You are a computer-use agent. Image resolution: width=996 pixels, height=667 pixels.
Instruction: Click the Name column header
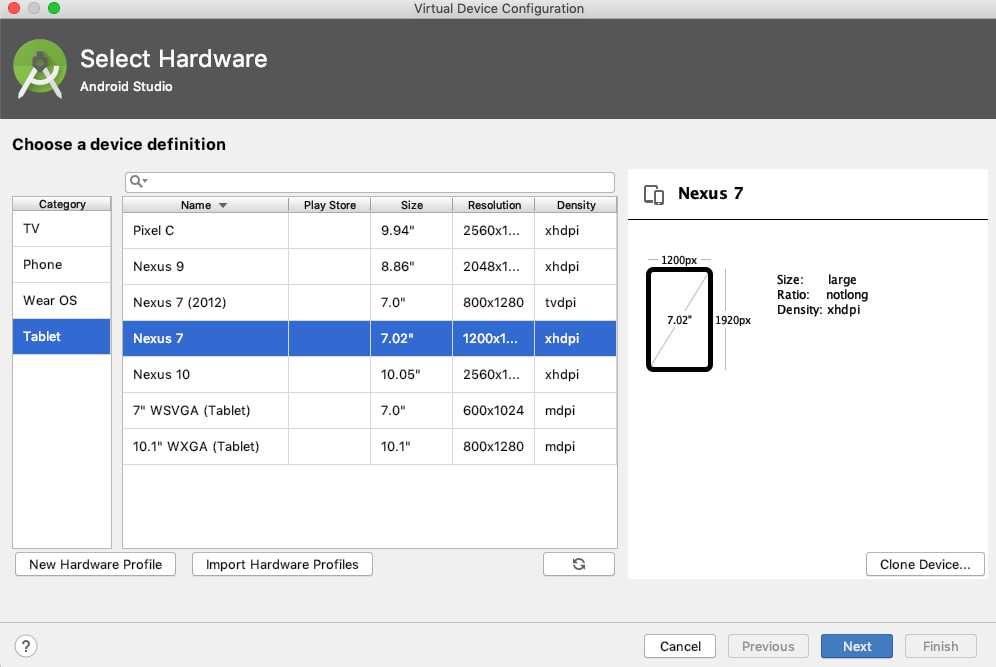point(205,205)
